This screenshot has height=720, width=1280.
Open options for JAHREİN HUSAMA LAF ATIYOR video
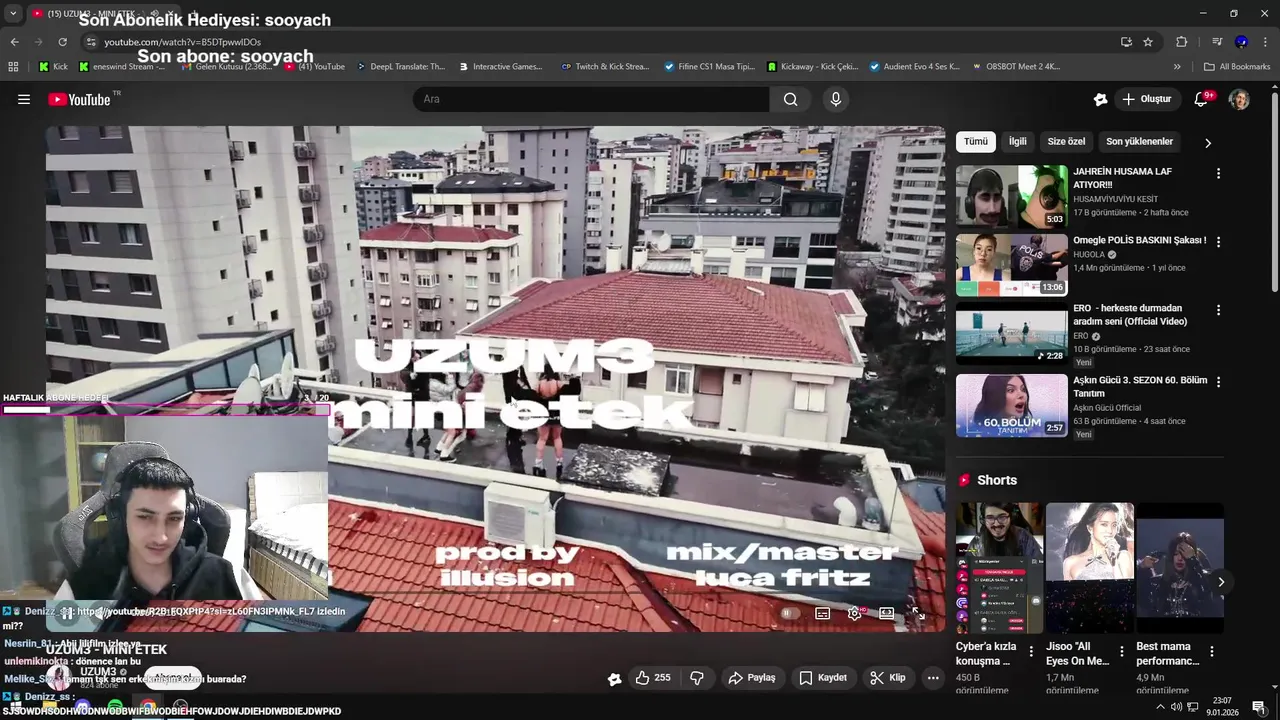[1218, 174]
